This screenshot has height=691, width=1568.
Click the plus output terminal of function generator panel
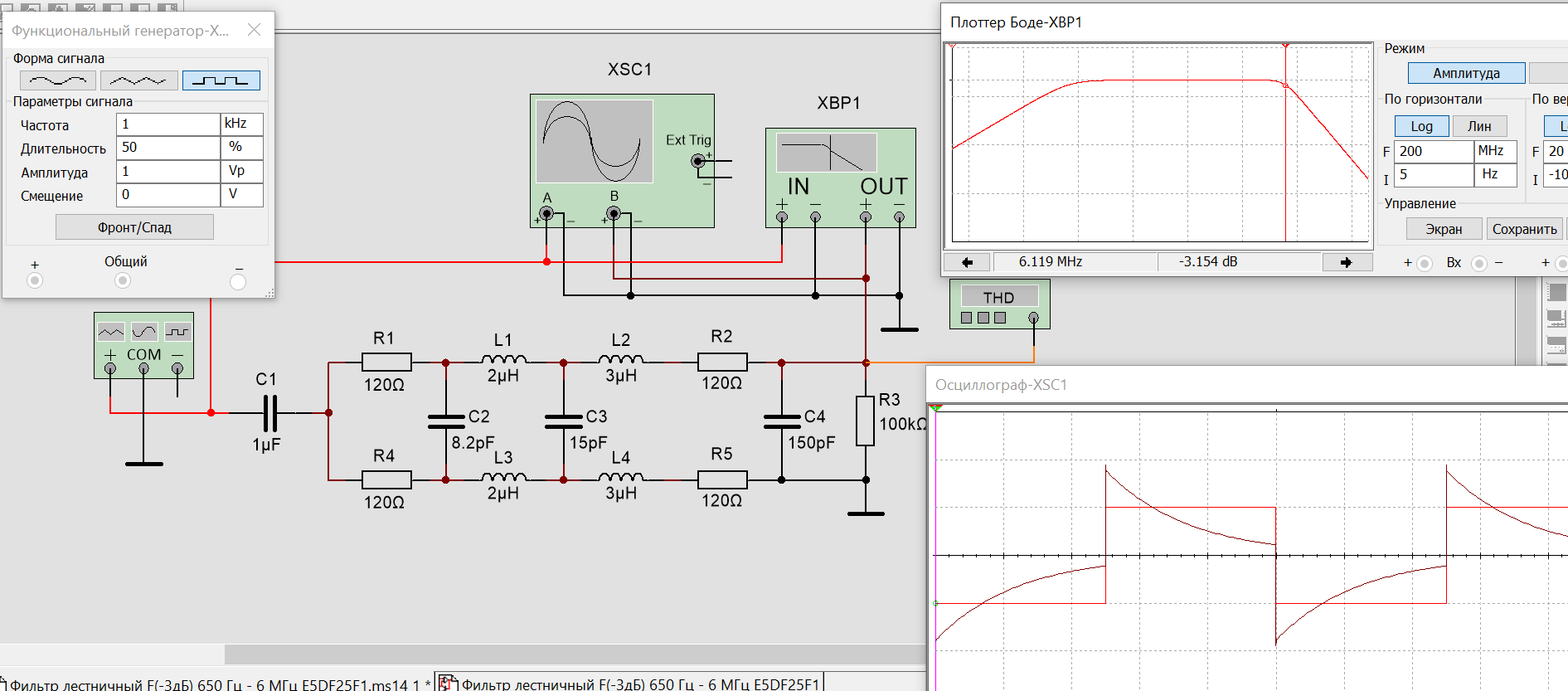pos(35,280)
